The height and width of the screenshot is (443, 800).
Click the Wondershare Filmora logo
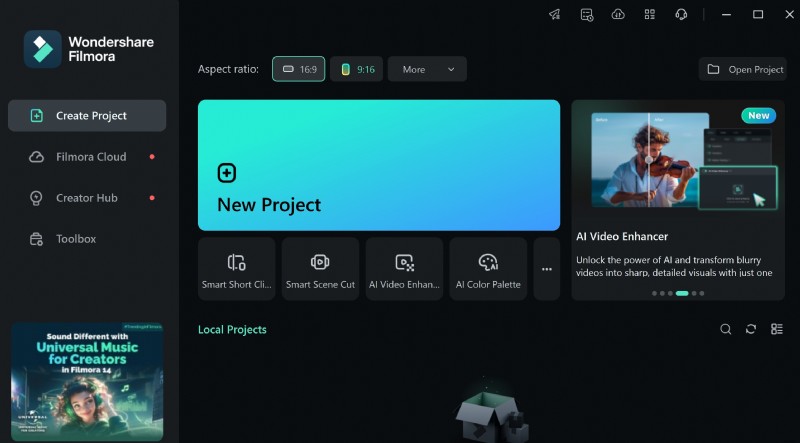[x=43, y=49]
